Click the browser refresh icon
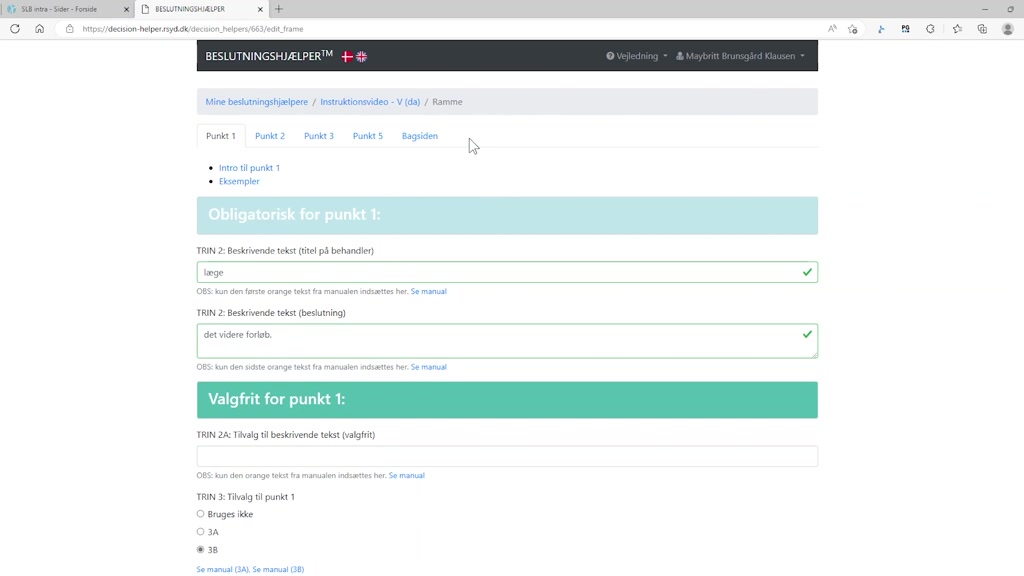The width and height of the screenshot is (1024, 576). click(x=15, y=29)
